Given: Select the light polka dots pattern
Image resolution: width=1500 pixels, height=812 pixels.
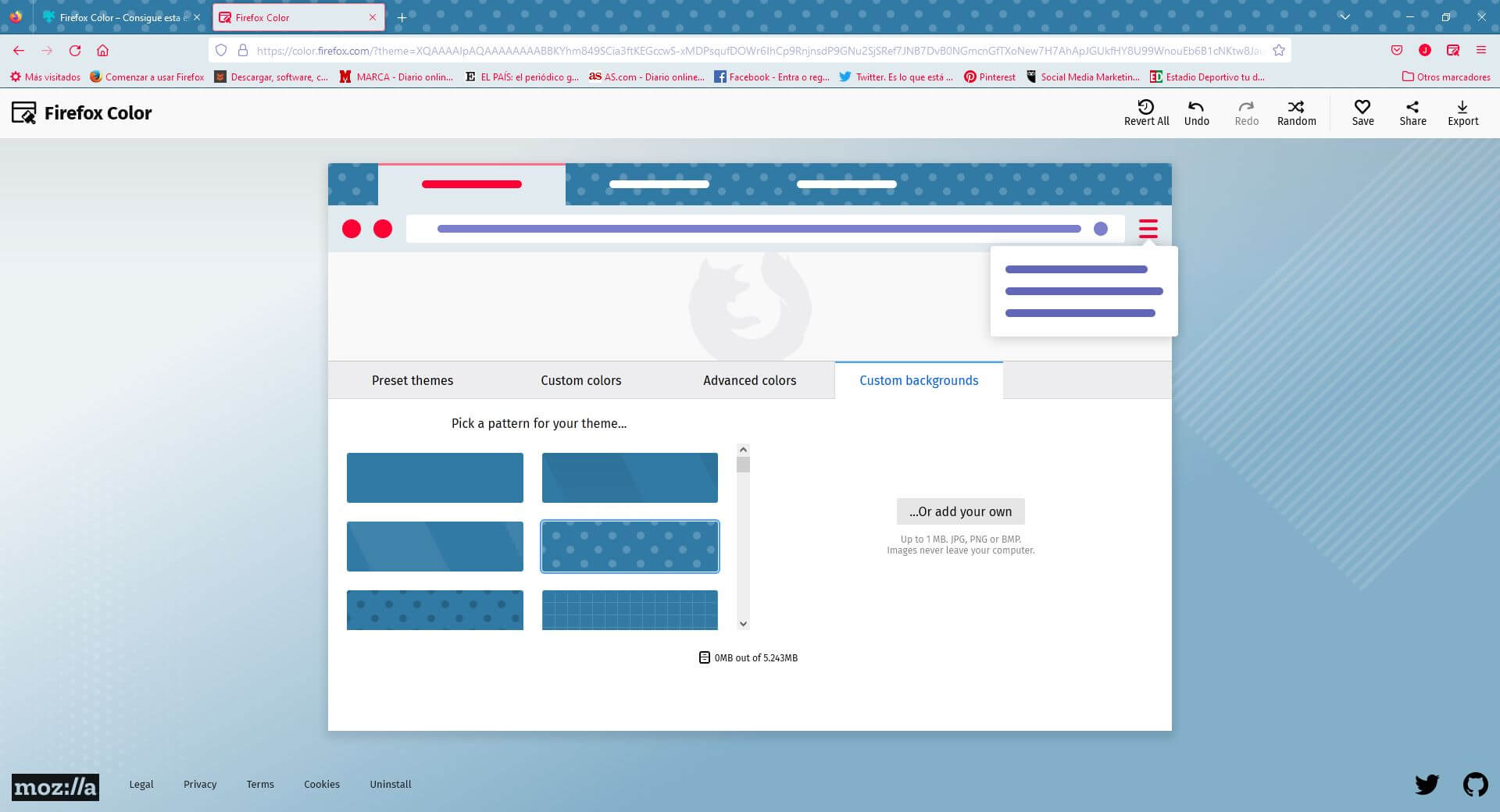Looking at the screenshot, I should pyautogui.click(x=630, y=547).
